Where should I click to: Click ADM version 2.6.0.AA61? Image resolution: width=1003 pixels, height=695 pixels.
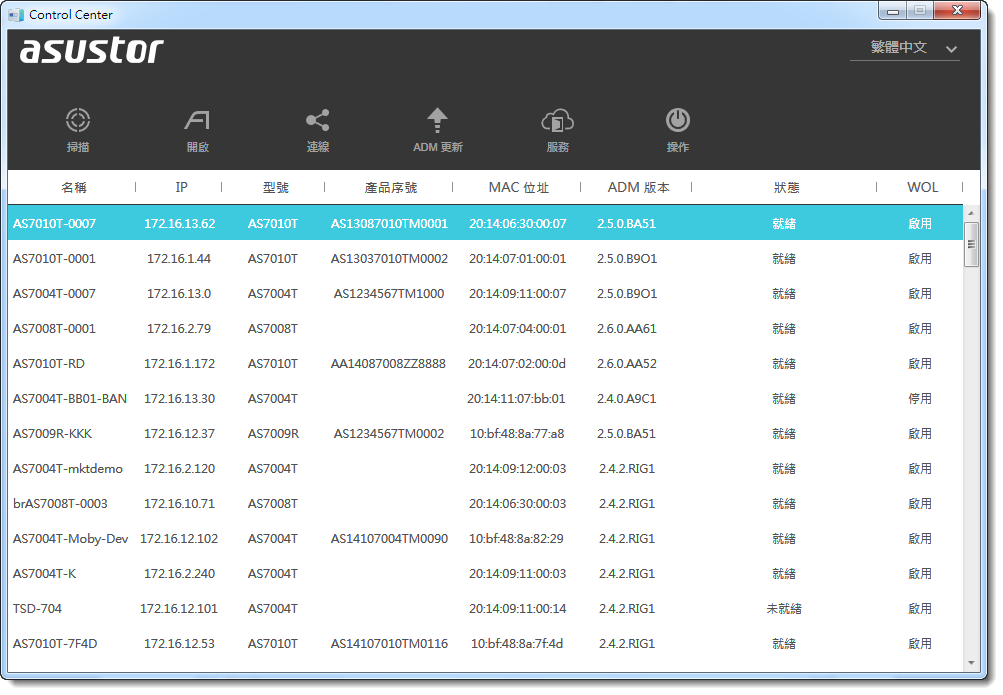coord(627,329)
